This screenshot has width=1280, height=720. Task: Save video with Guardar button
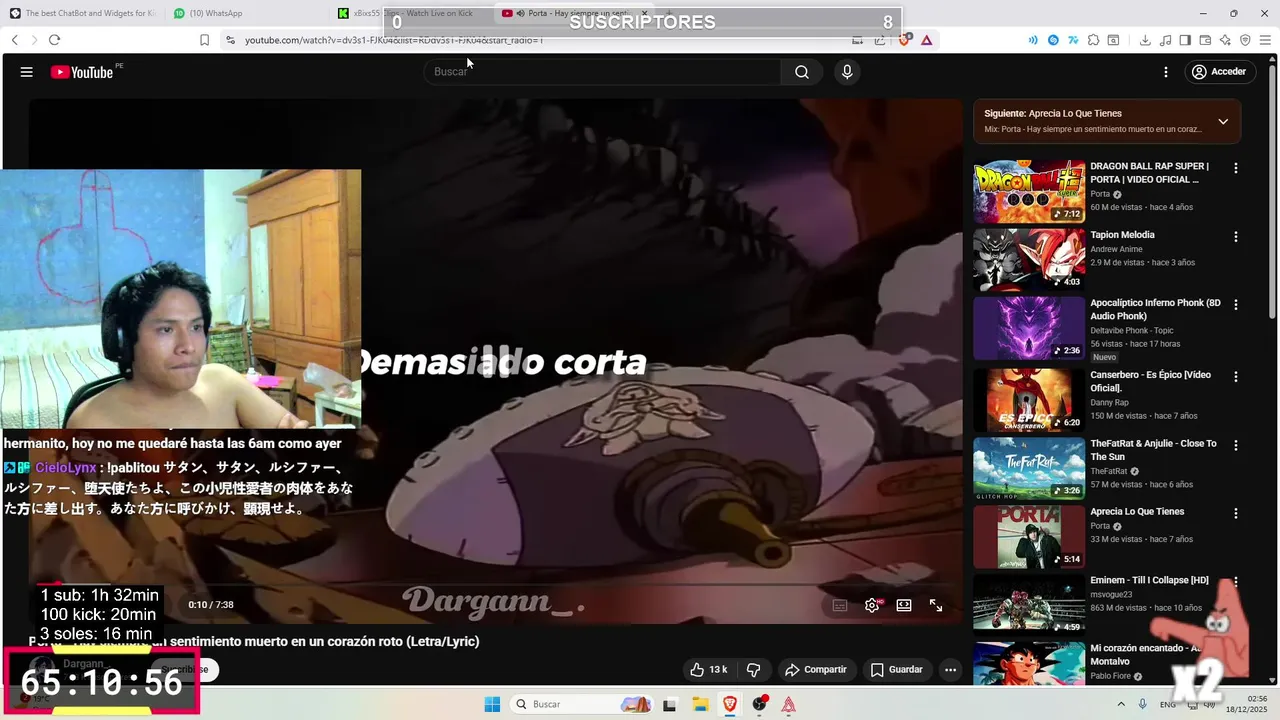coord(897,669)
